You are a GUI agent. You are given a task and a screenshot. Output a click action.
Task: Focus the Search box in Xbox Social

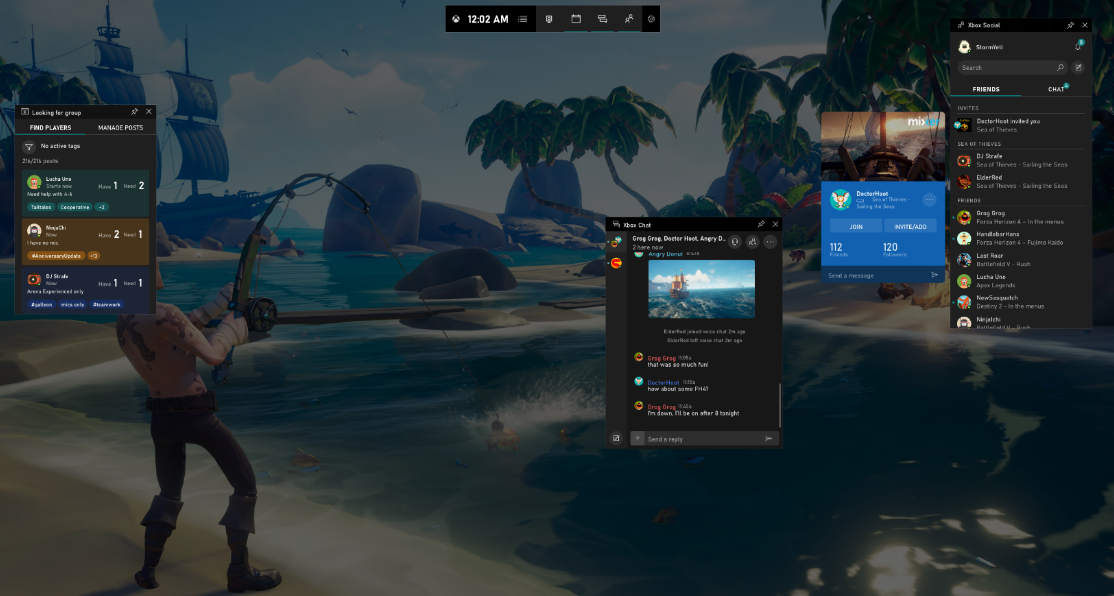pos(1012,67)
